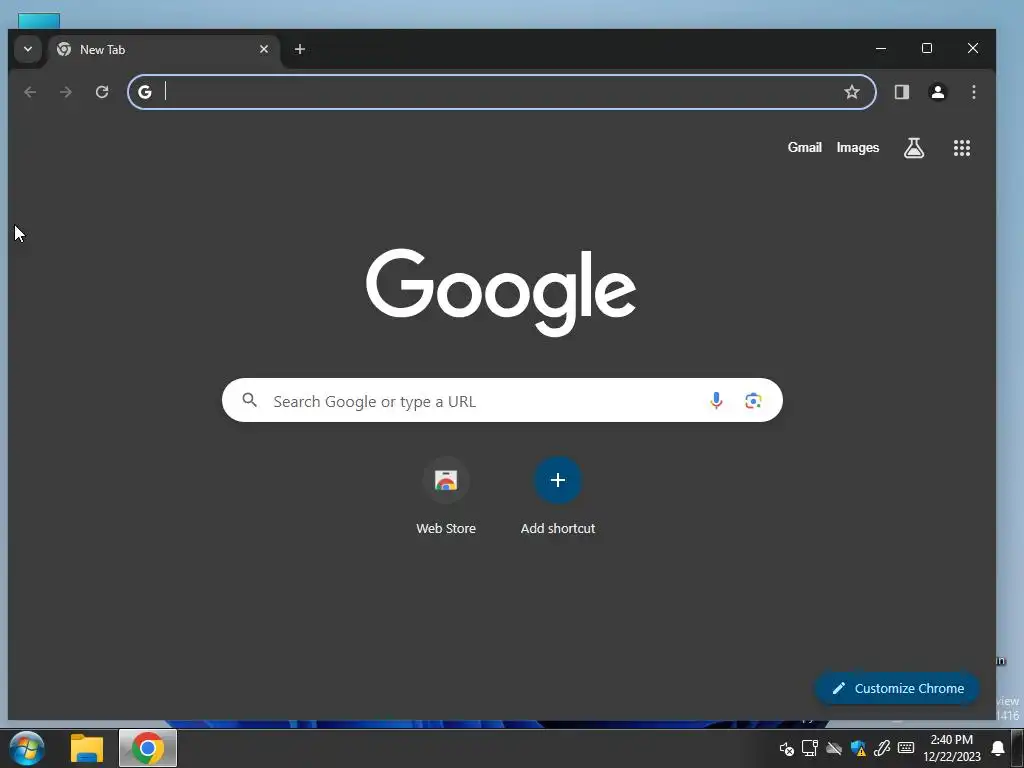Image resolution: width=1024 pixels, height=768 pixels.
Task: Click the Search Google or type a URL box
Action: coord(502,400)
